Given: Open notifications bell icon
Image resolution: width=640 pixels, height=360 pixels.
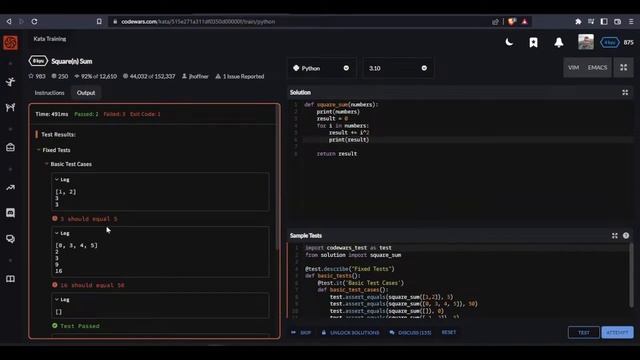Looking at the screenshot, I should pyautogui.click(x=559, y=42).
